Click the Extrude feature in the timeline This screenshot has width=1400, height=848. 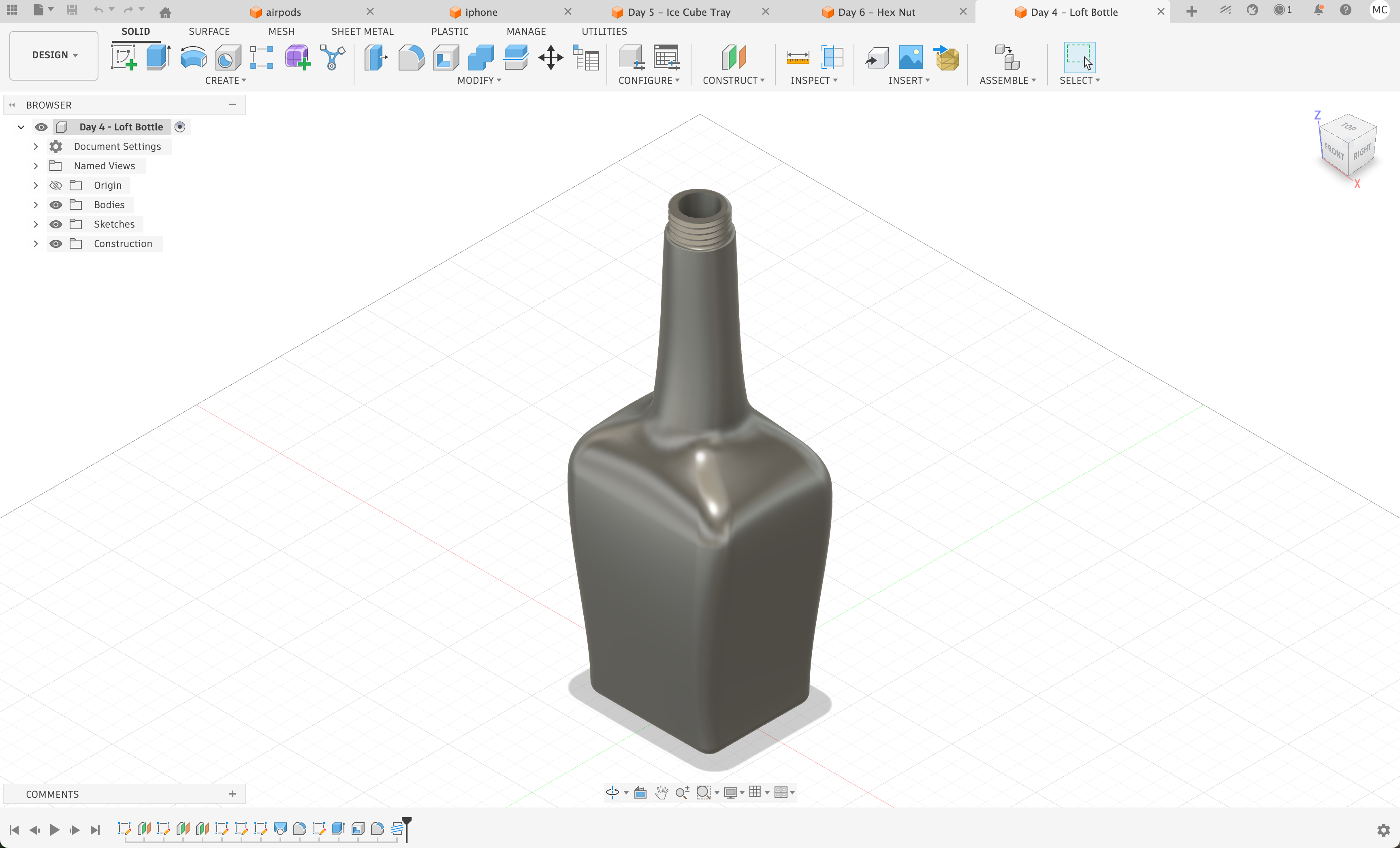338,829
